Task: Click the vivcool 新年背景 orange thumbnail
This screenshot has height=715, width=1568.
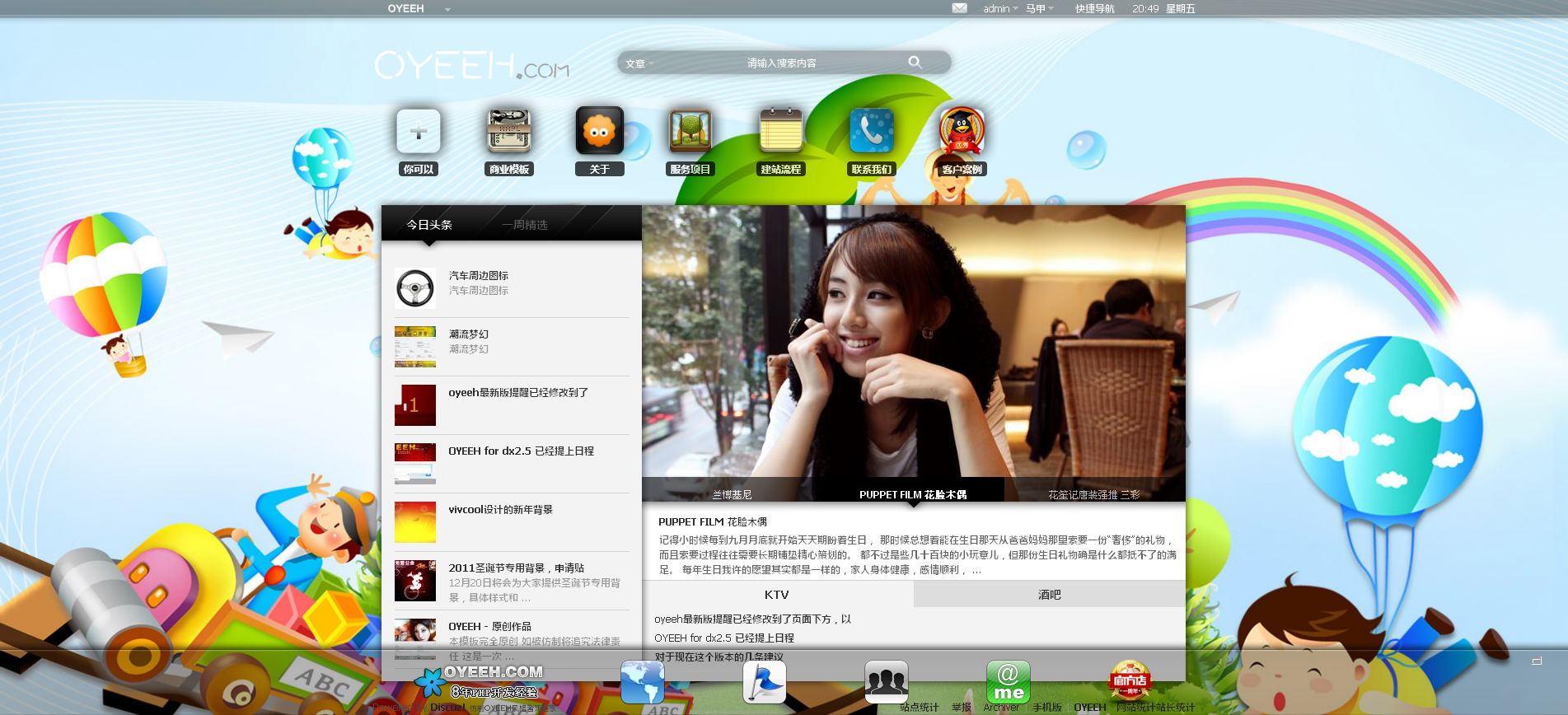Action: [x=415, y=522]
